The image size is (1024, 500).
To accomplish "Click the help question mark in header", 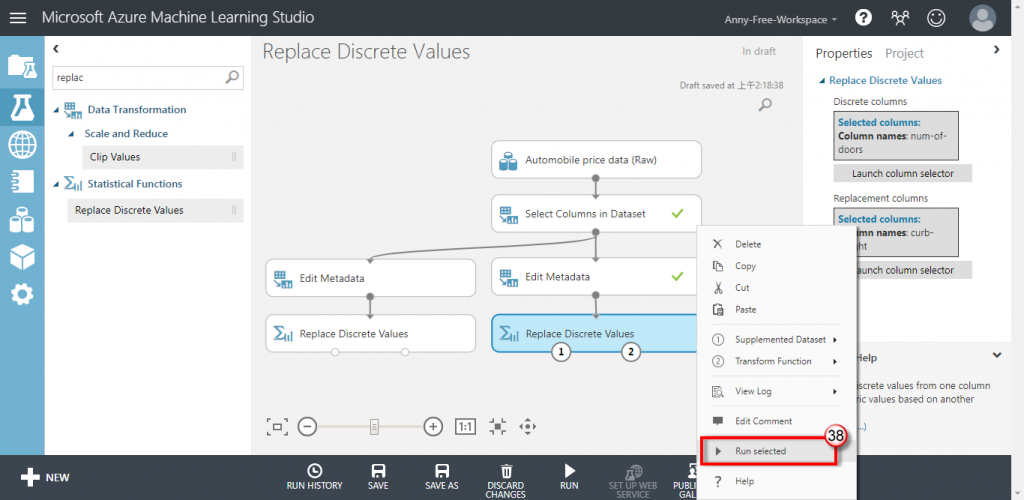I will pos(863,18).
